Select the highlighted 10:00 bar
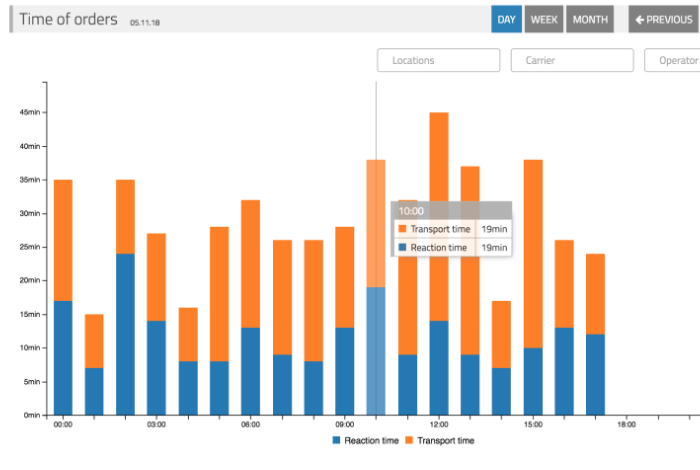This screenshot has height=470, width=700. (376, 287)
